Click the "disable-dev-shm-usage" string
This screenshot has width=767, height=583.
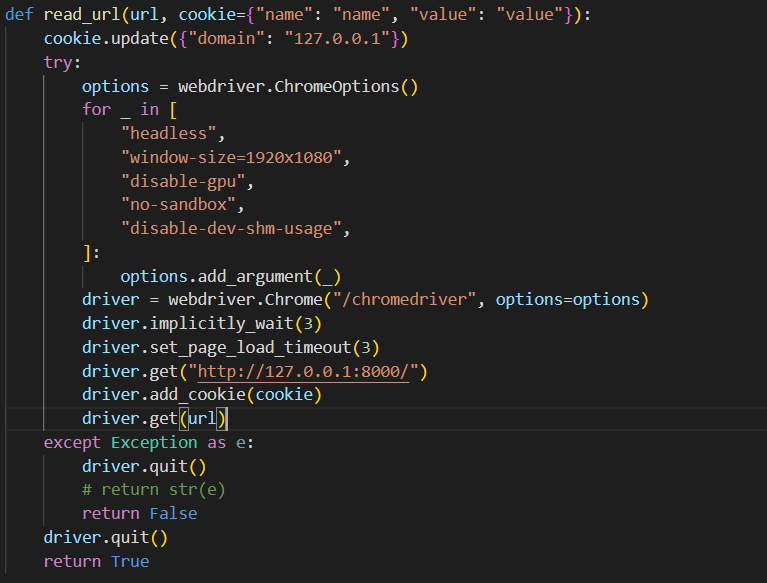click(x=231, y=228)
